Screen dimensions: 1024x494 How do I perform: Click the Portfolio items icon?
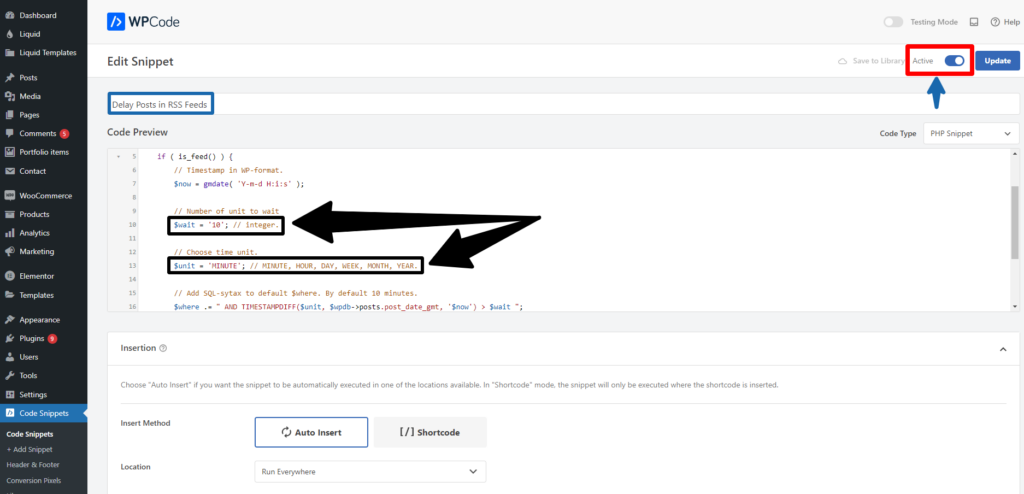coord(10,152)
